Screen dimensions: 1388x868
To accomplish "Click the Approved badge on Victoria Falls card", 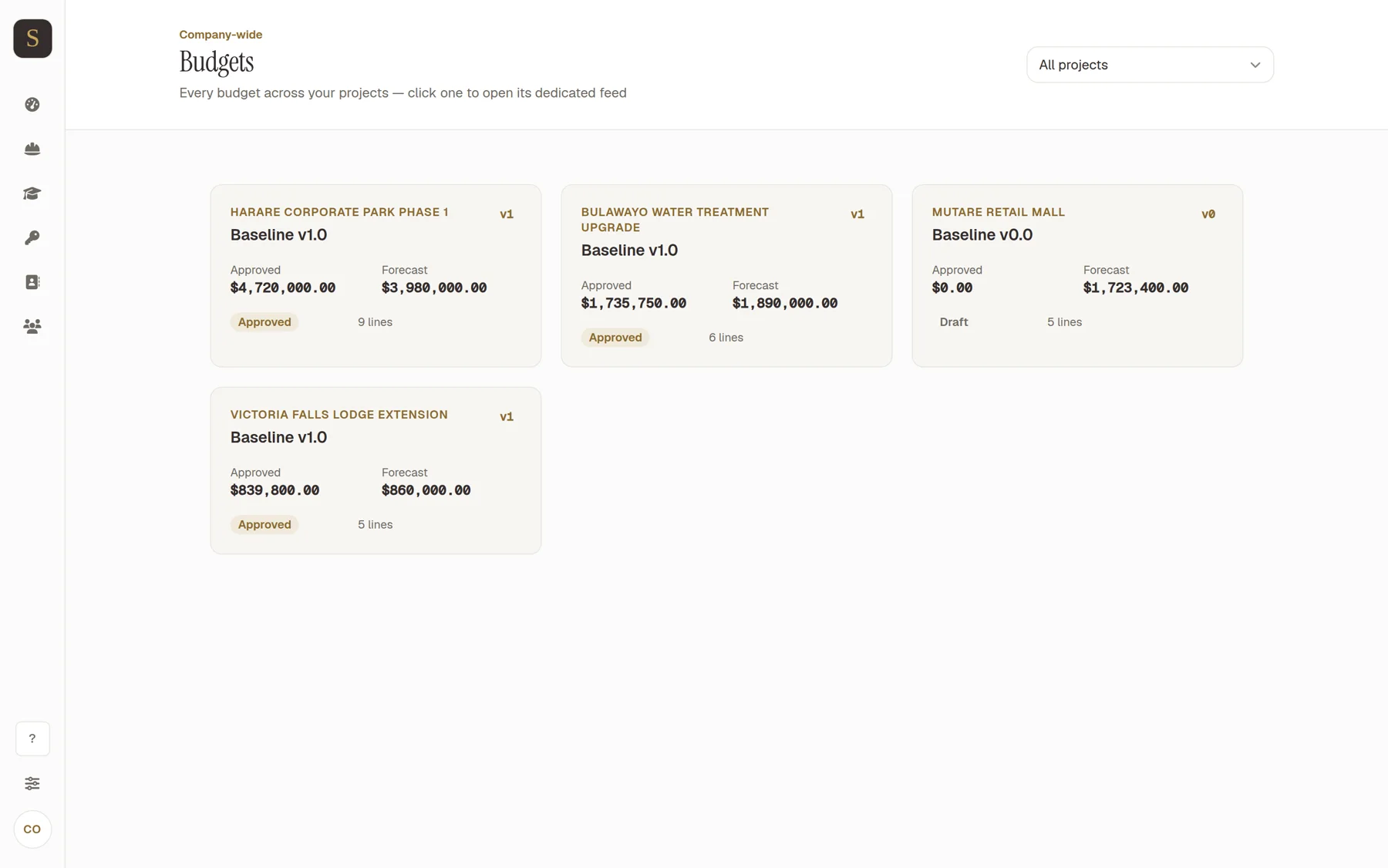I will [264, 525].
